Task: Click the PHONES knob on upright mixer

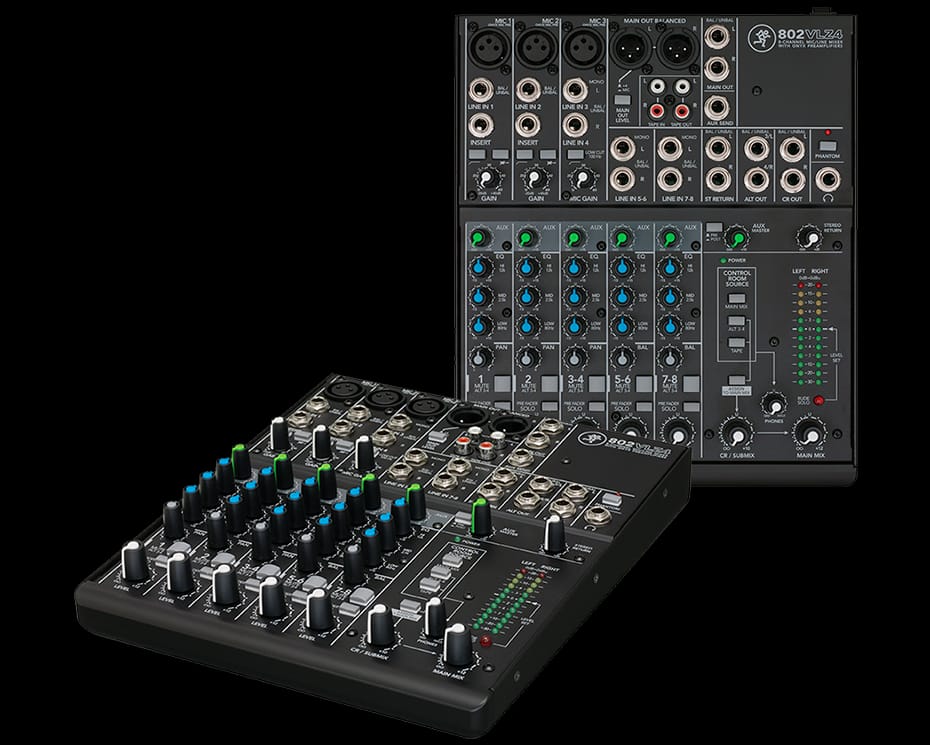Action: (773, 405)
